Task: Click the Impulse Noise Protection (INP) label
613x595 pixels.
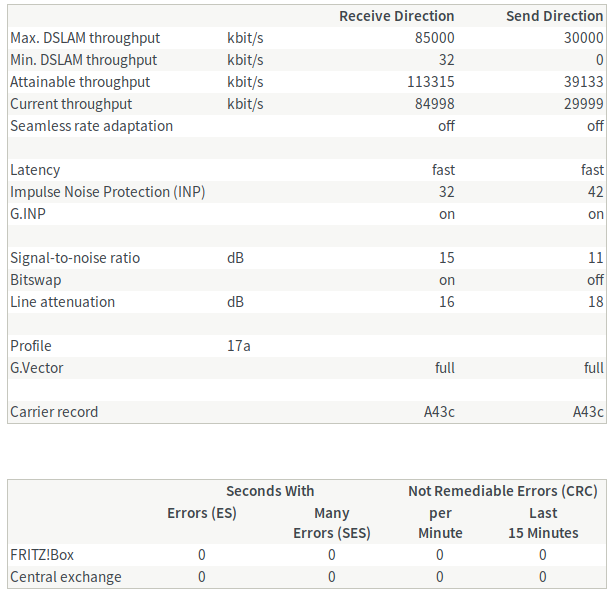Action: pos(108,192)
